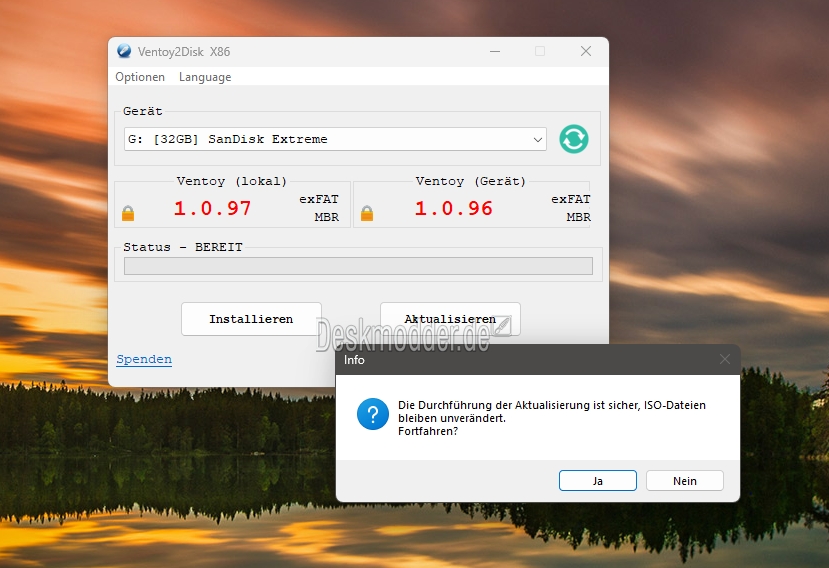Click the lock icon beside Ventoy lokal version
This screenshot has height=568, width=829.
click(128, 213)
